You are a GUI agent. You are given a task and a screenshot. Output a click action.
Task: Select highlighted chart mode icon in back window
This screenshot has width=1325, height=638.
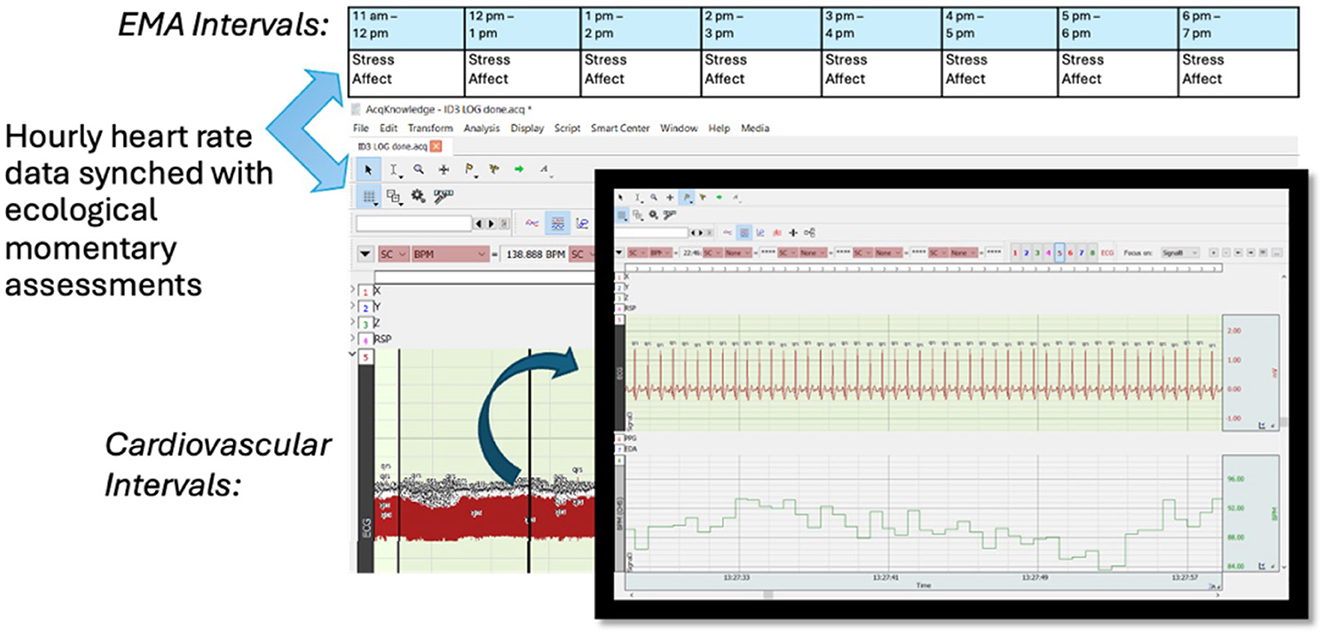(558, 223)
